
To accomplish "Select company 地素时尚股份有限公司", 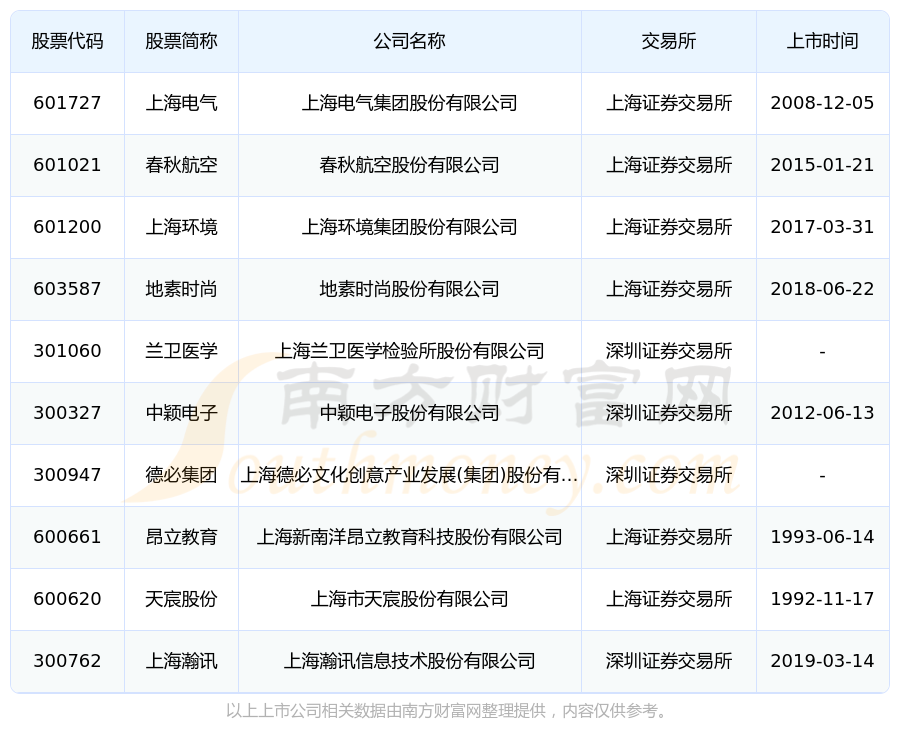I will pyautogui.click(x=410, y=289).
